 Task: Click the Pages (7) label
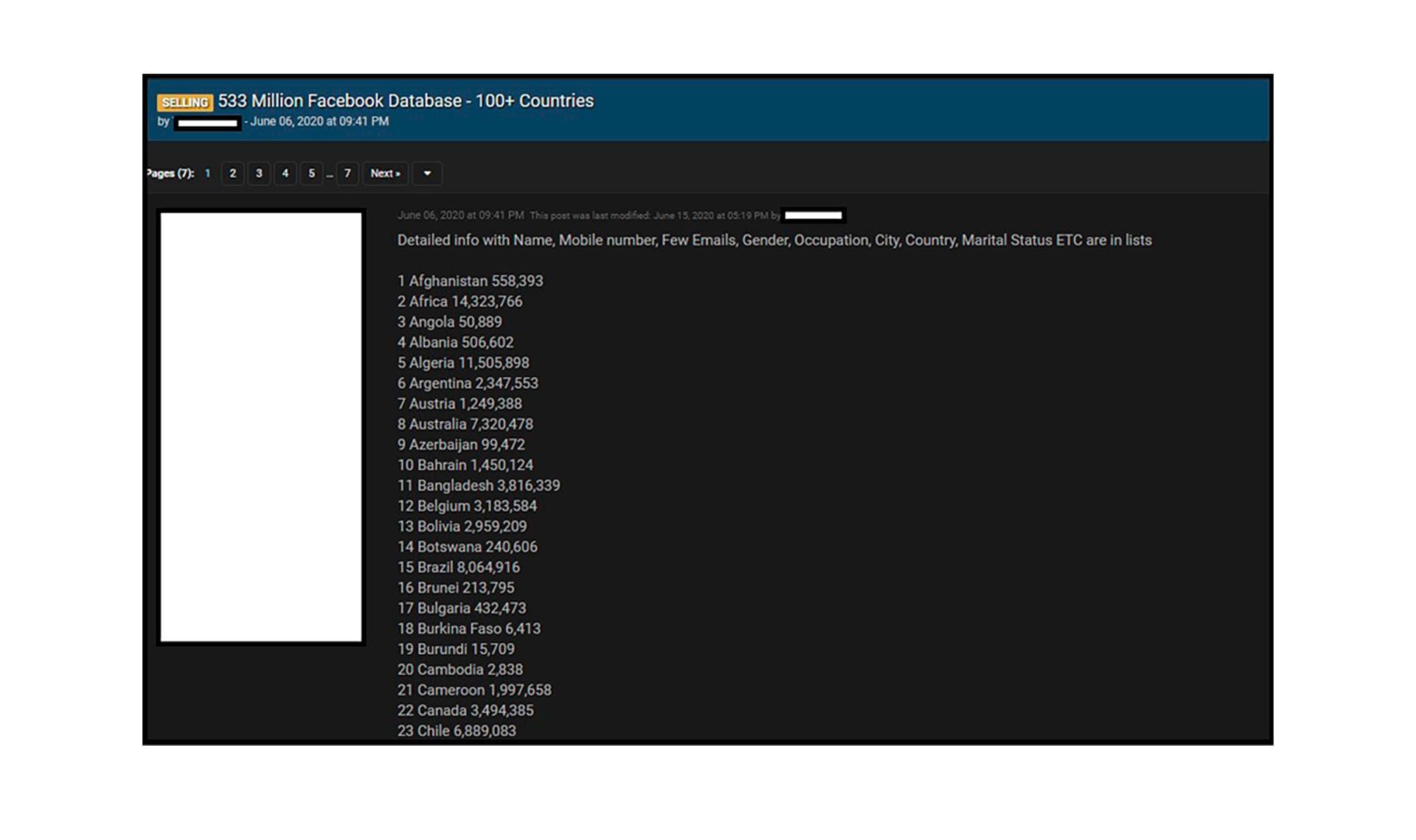(x=170, y=173)
